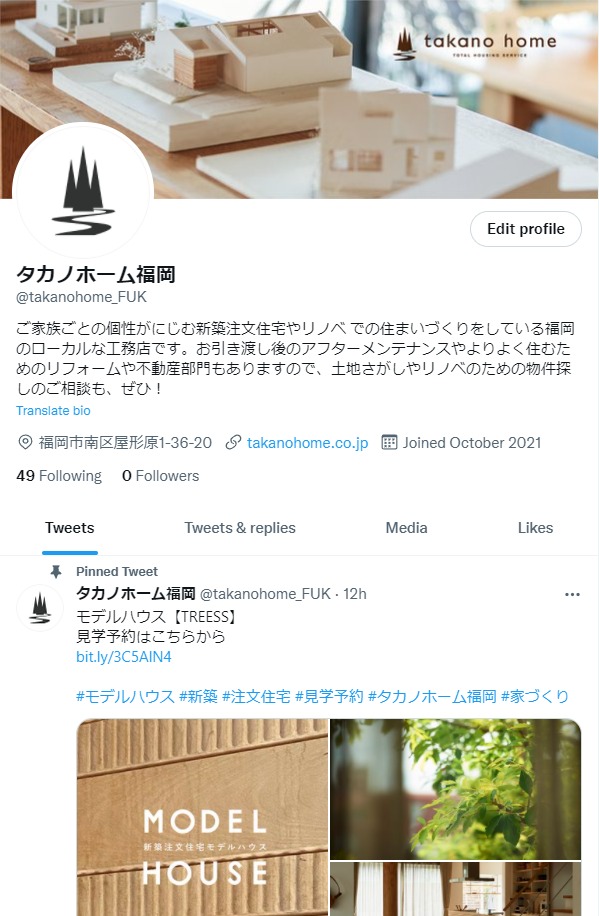Select the Tweets tab

pos(70,528)
